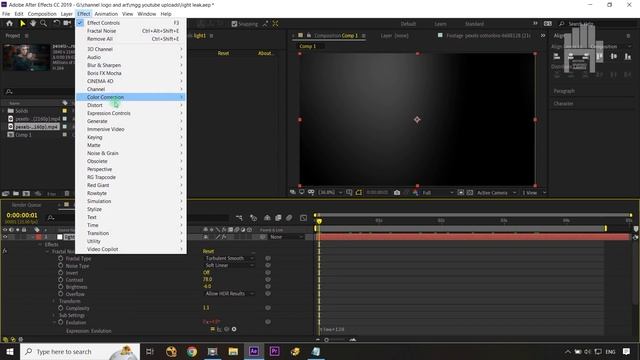640x360 pixels.
Task: Click Reset in Effect Controls panel
Action: click(x=223, y=53)
